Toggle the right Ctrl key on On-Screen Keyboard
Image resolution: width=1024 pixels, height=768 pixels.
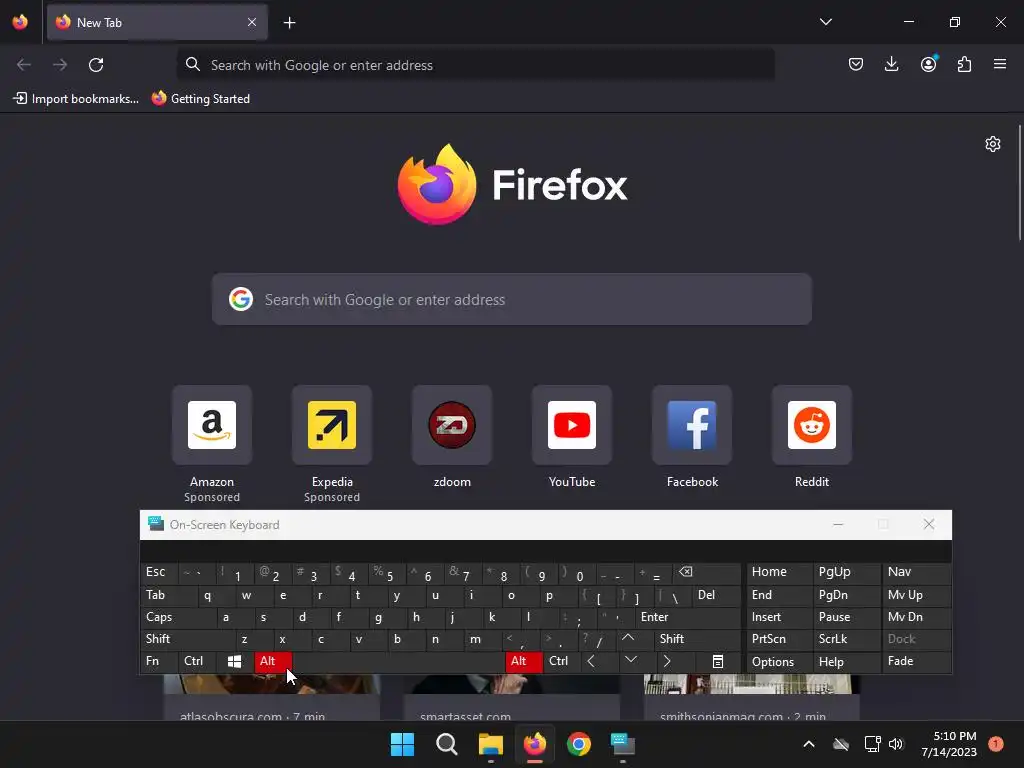[562, 662]
